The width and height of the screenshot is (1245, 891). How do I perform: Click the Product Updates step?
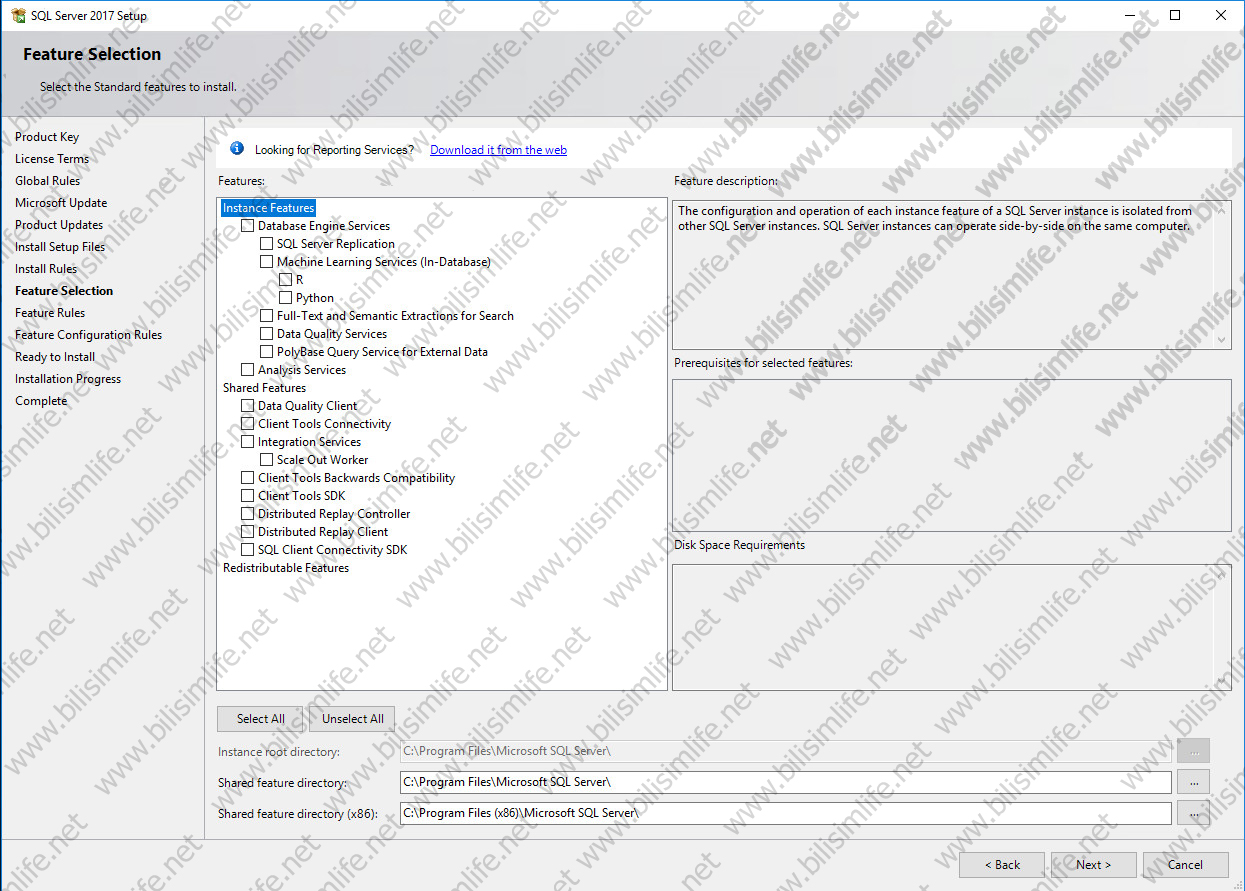pos(59,225)
